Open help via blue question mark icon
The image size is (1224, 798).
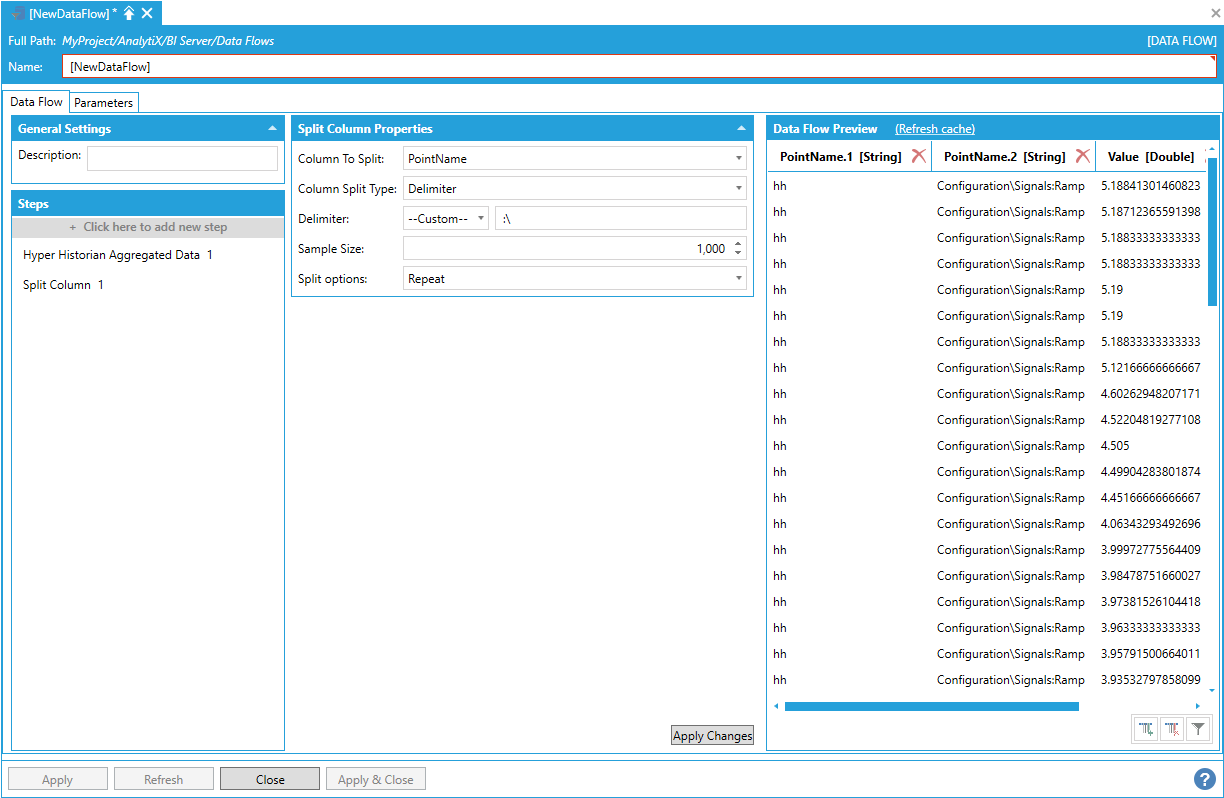pyautogui.click(x=1204, y=778)
